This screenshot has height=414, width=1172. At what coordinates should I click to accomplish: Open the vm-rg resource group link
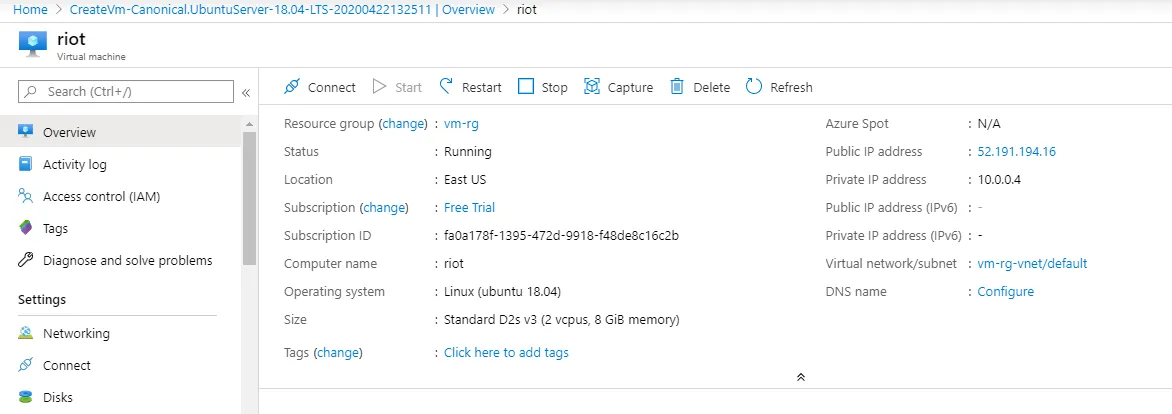coord(461,123)
